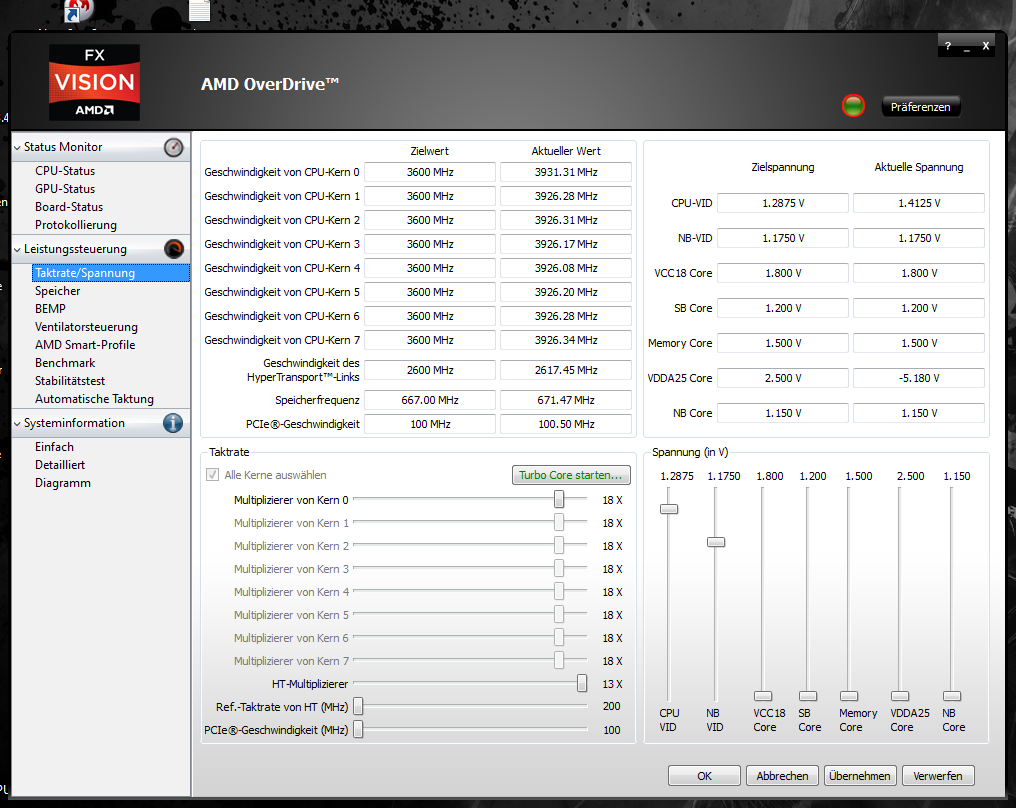Open Detailliert system information
This screenshot has height=808, width=1016.
(60, 465)
